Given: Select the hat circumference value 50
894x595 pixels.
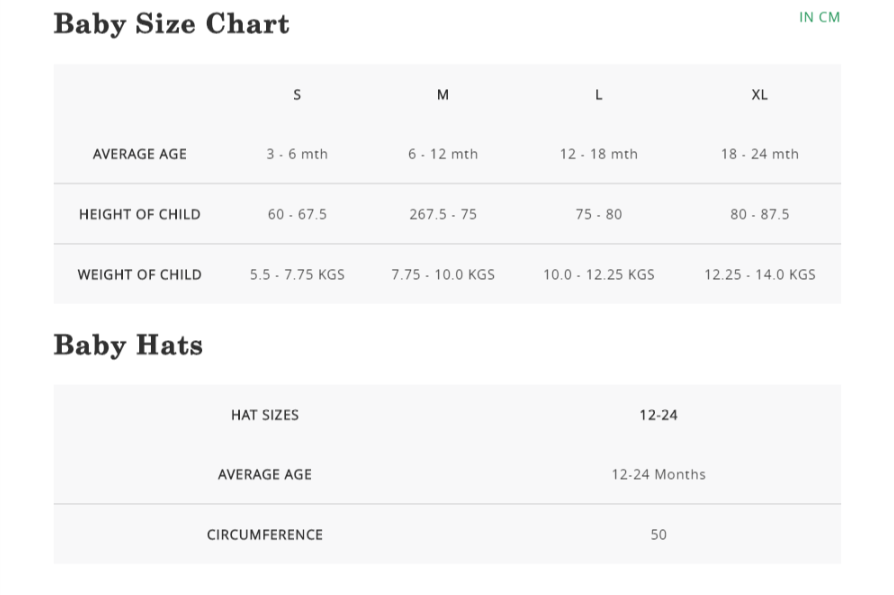Looking at the screenshot, I should click(658, 535).
